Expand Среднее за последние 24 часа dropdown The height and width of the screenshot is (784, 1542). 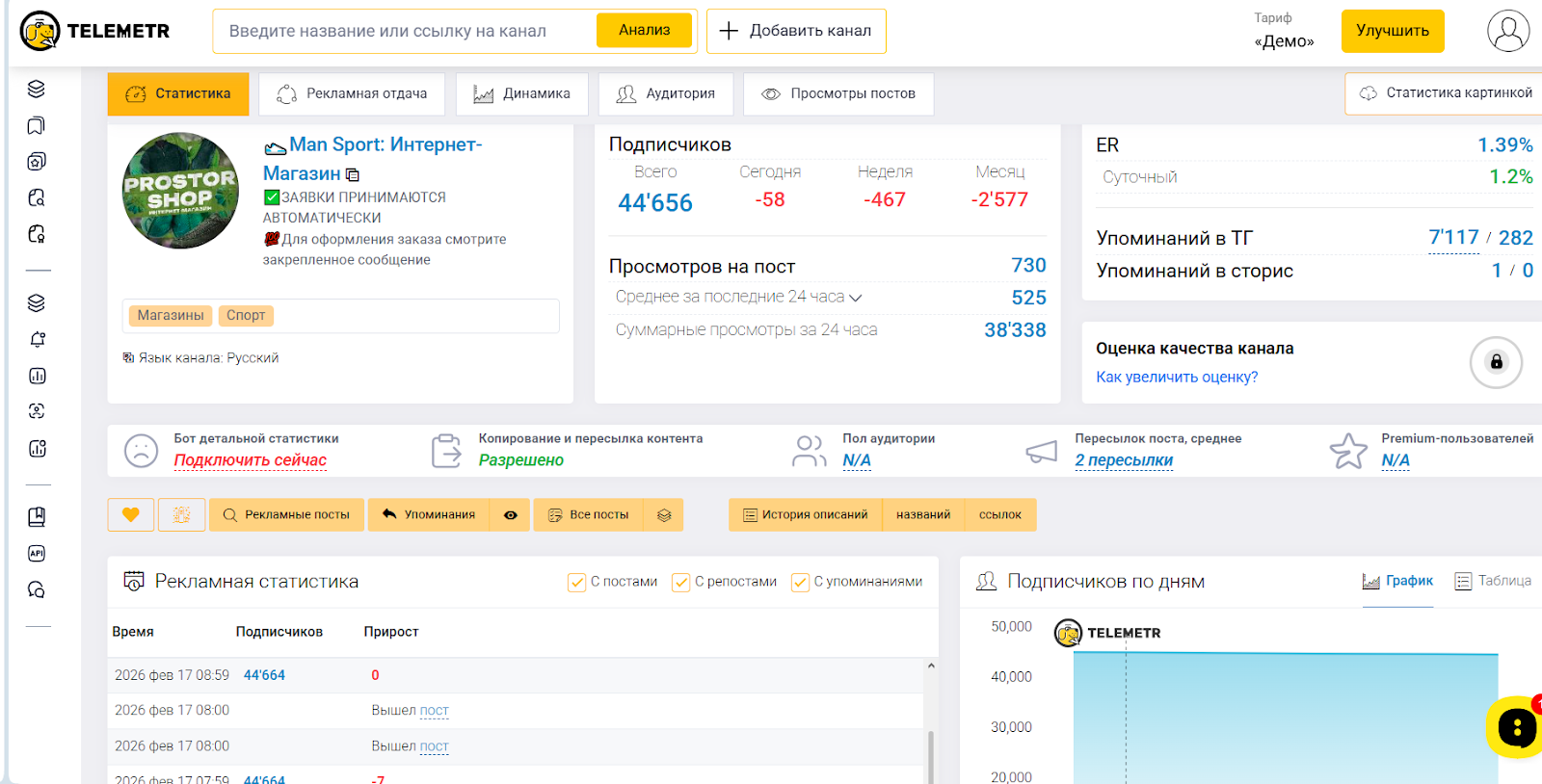(855, 298)
